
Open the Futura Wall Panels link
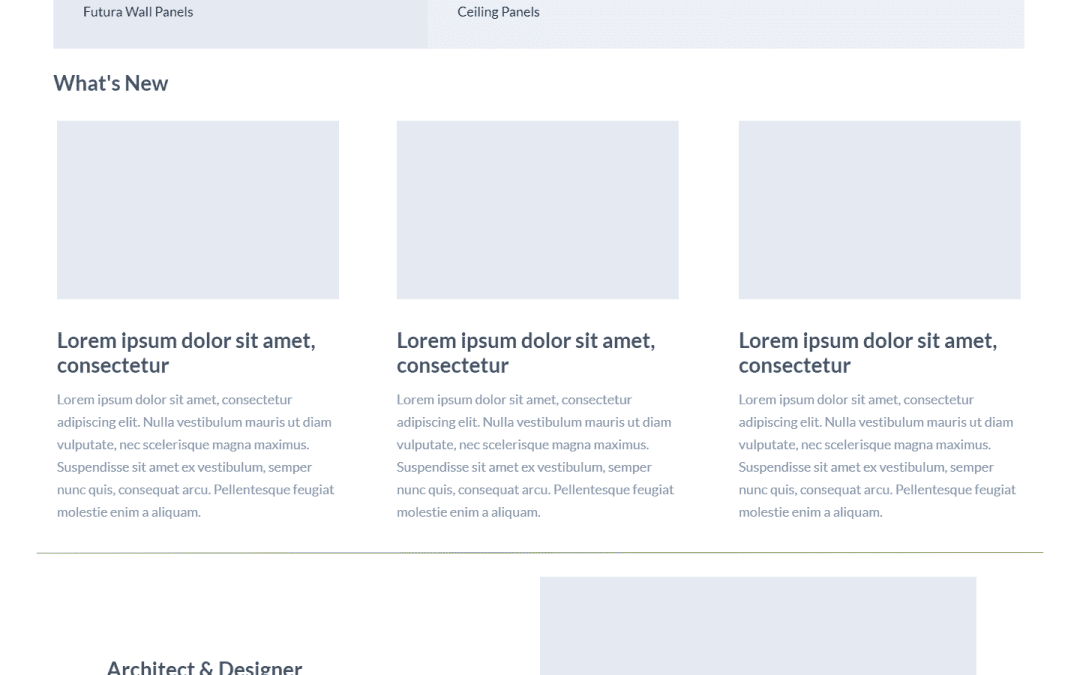[138, 12]
